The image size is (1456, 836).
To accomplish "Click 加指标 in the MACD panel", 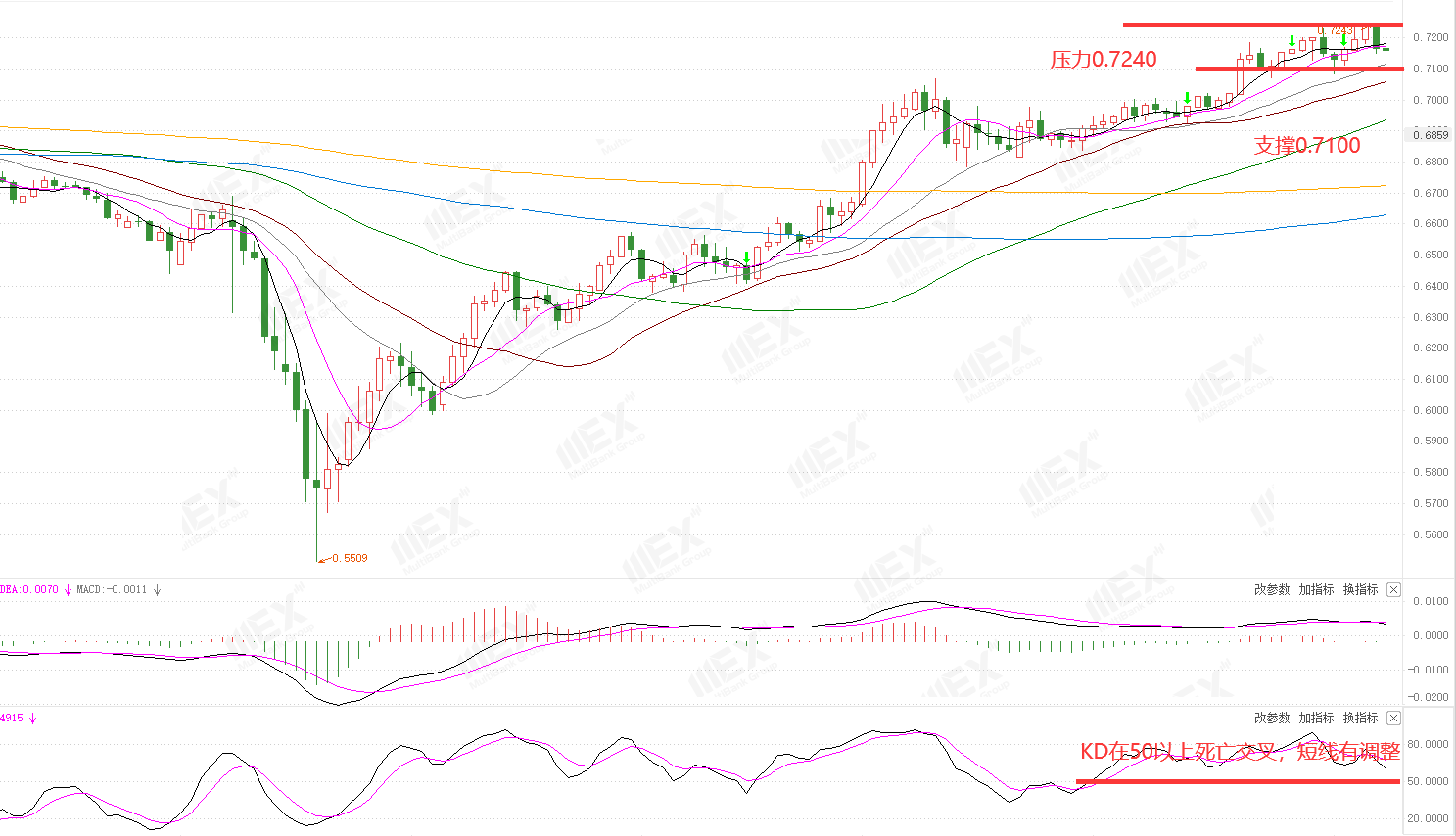I will (1316, 589).
